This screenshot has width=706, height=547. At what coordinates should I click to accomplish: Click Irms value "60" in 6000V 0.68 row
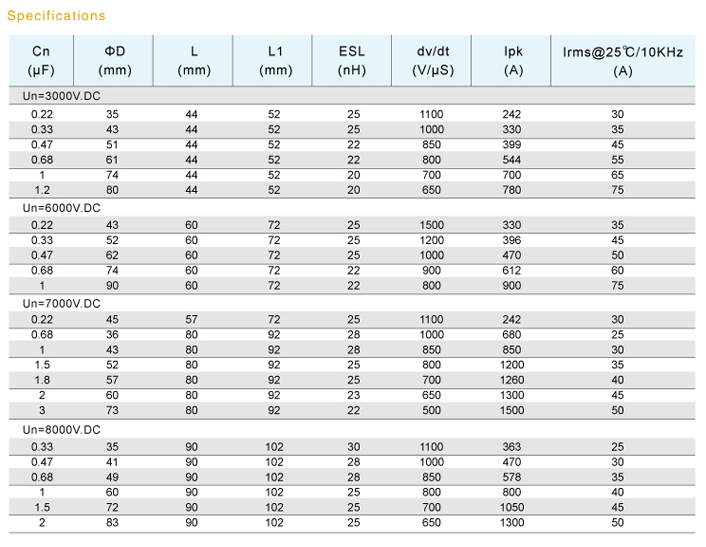click(x=618, y=270)
